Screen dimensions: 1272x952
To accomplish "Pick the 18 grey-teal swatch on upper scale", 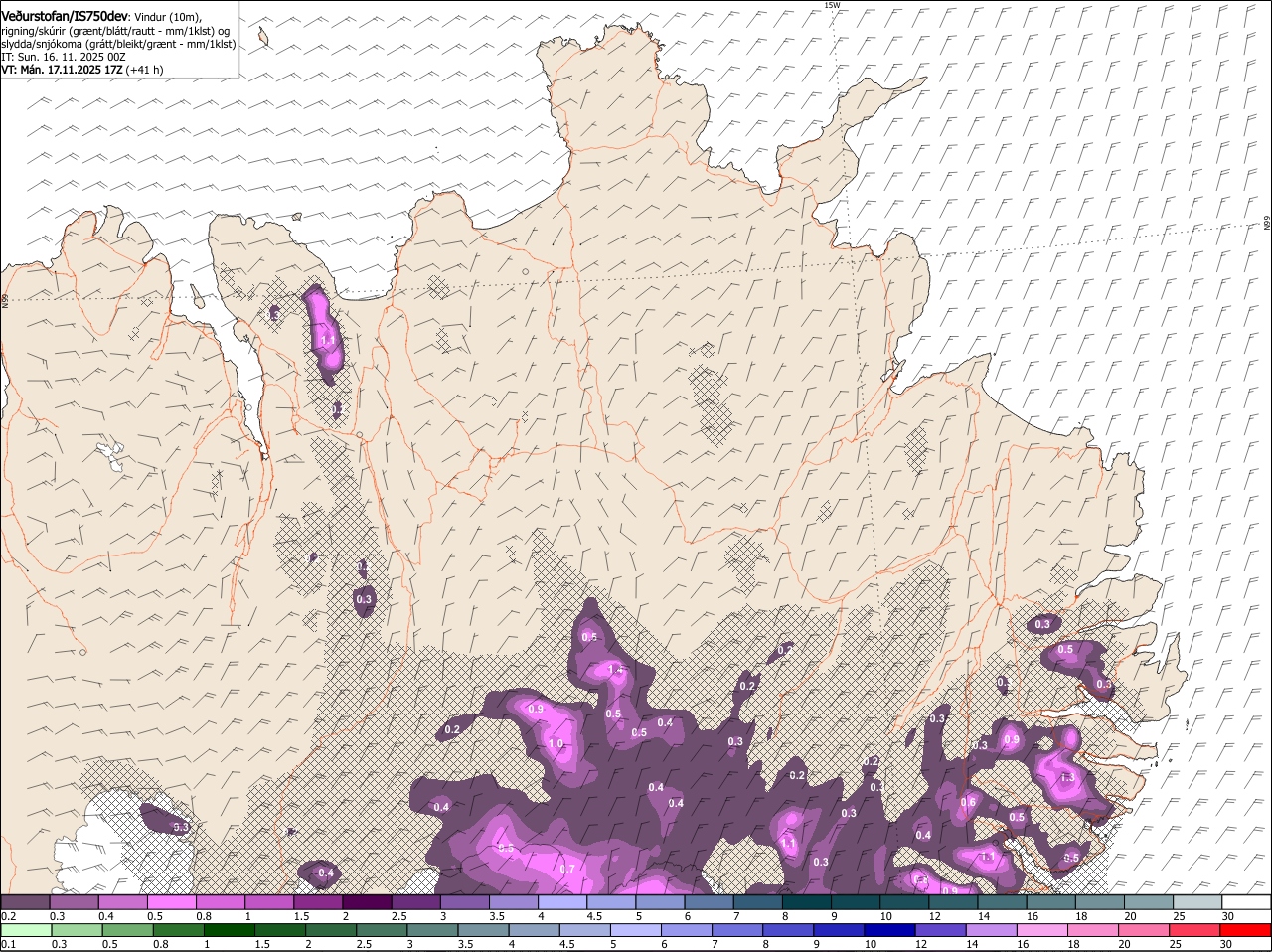I will [x=1099, y=901].
